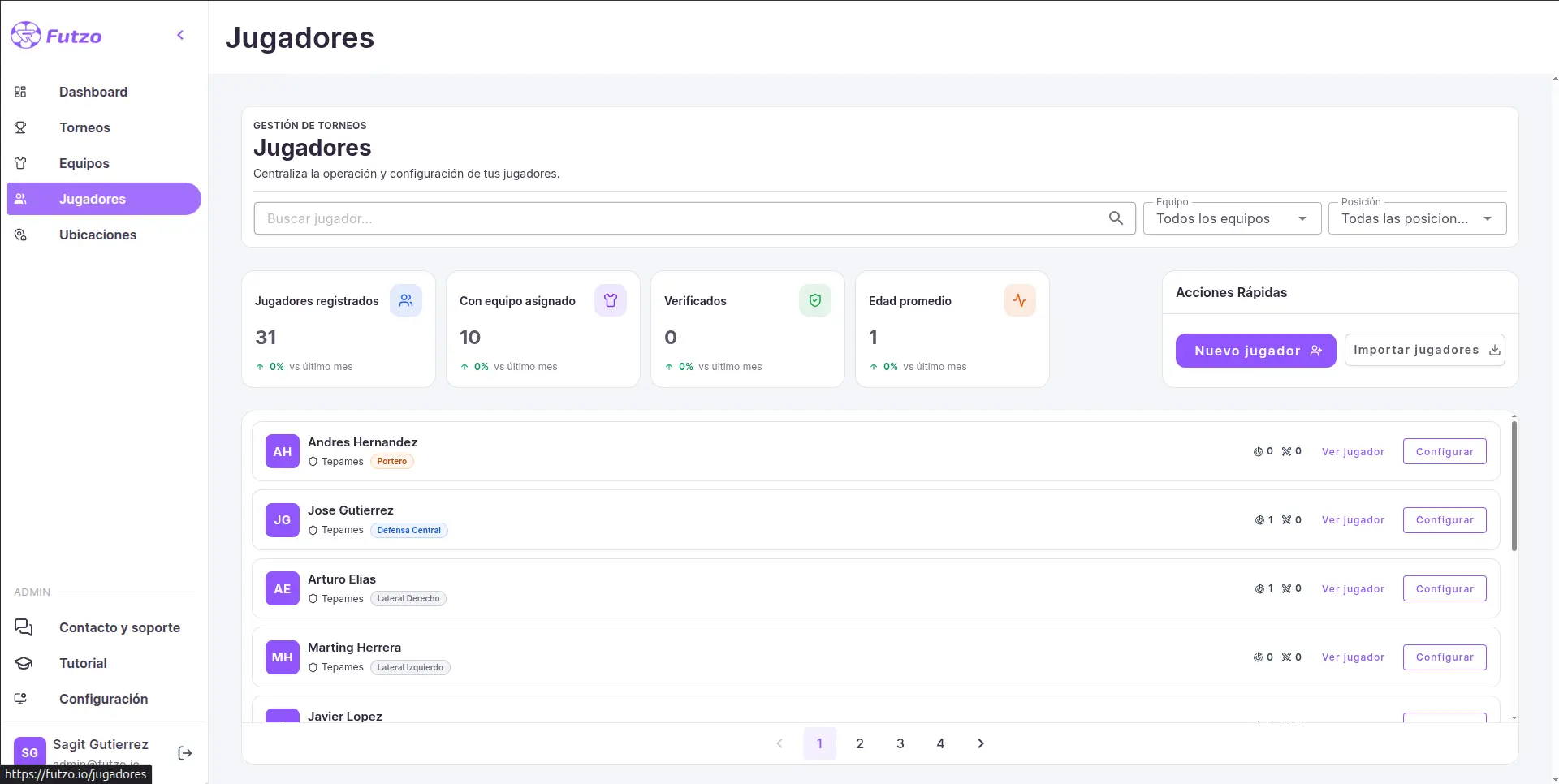The image size is (1559, 784).
Task: Click the logout icon beside Sagit Gutierrez
Action: 185,753
